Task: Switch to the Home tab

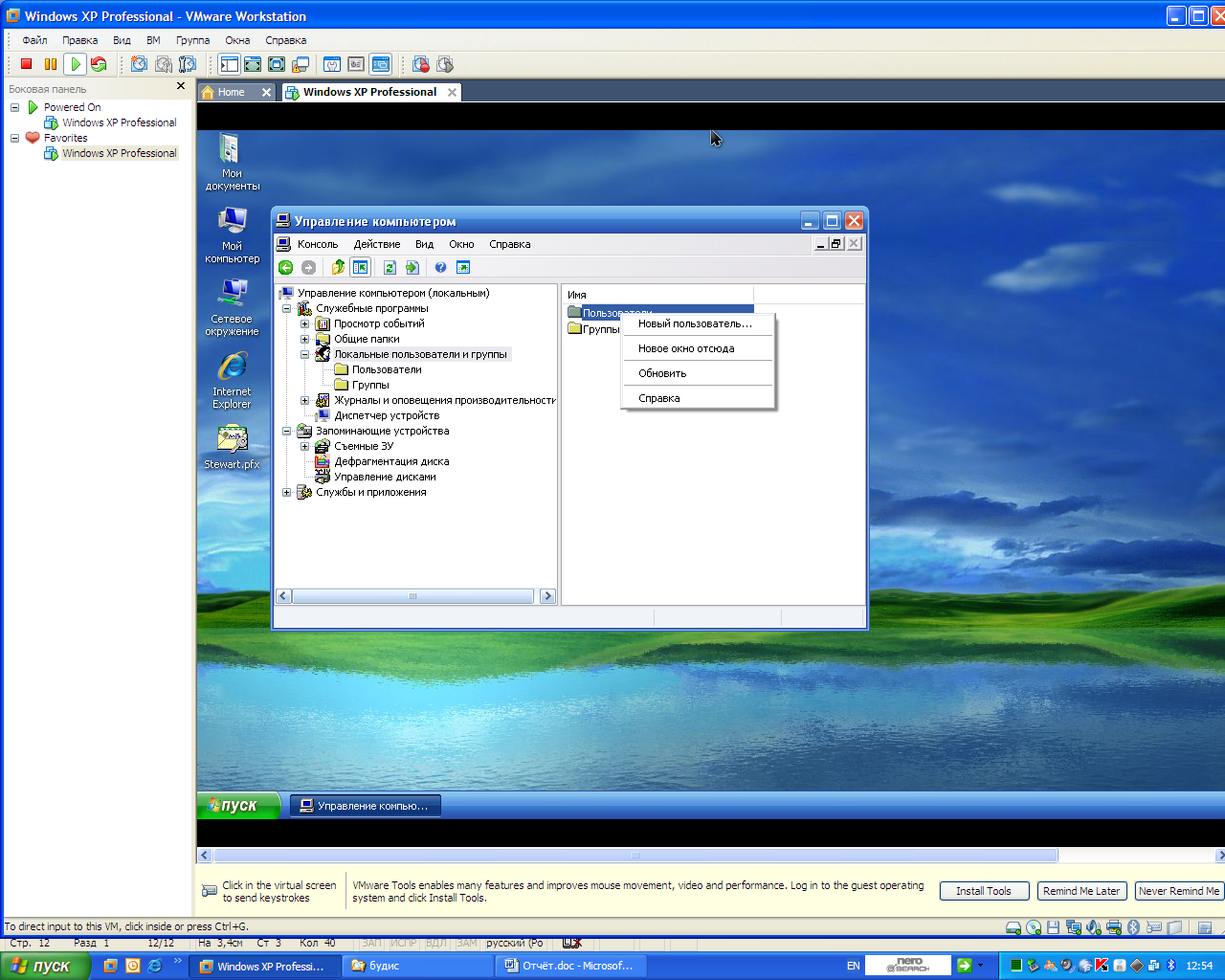Action: tap(231, 92)
